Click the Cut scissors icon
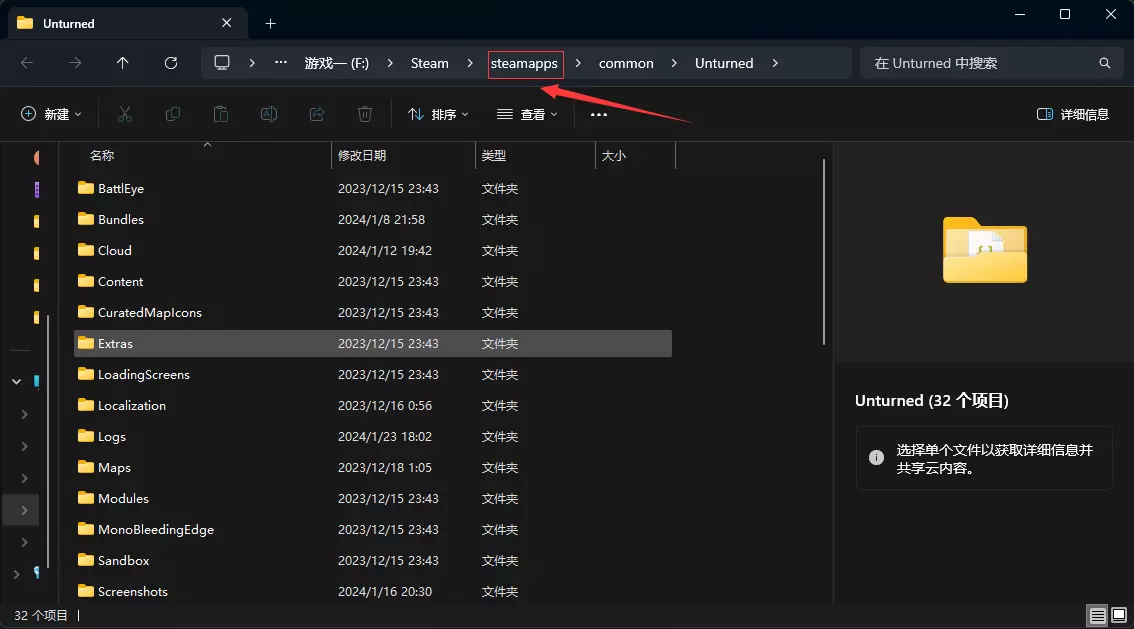The height and width of the screenshot is (629, 1134). tap(125, 114)
